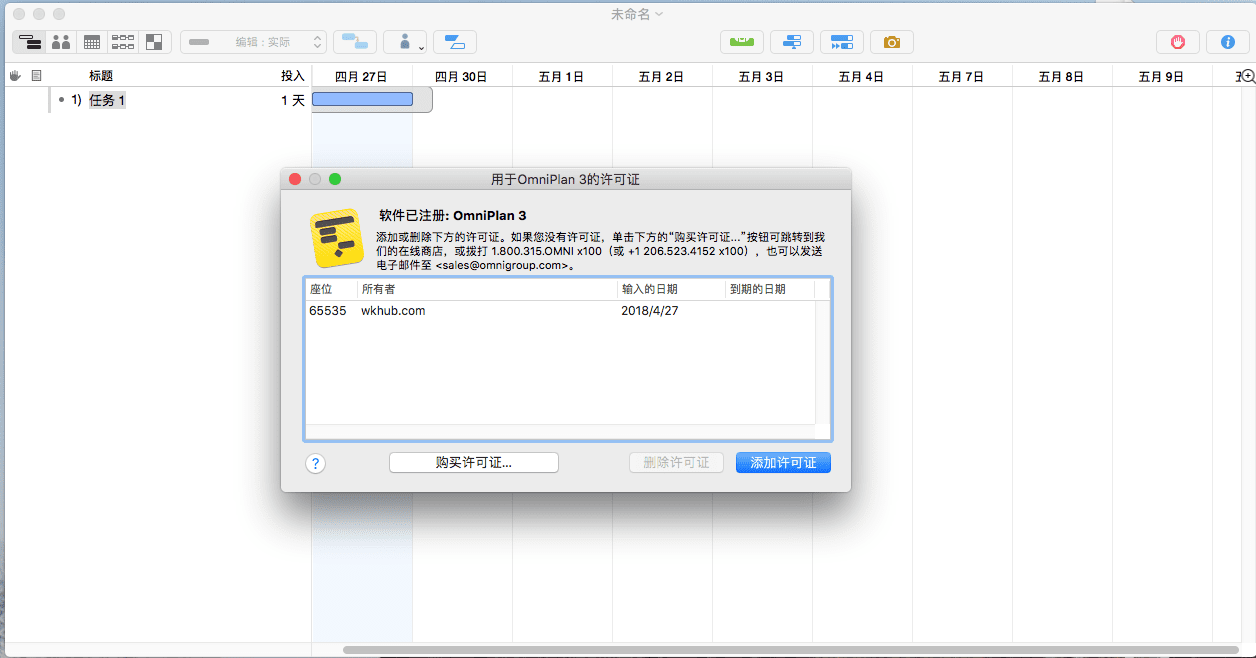Switch to the Resource view (two people icon)

coord(61,42)
